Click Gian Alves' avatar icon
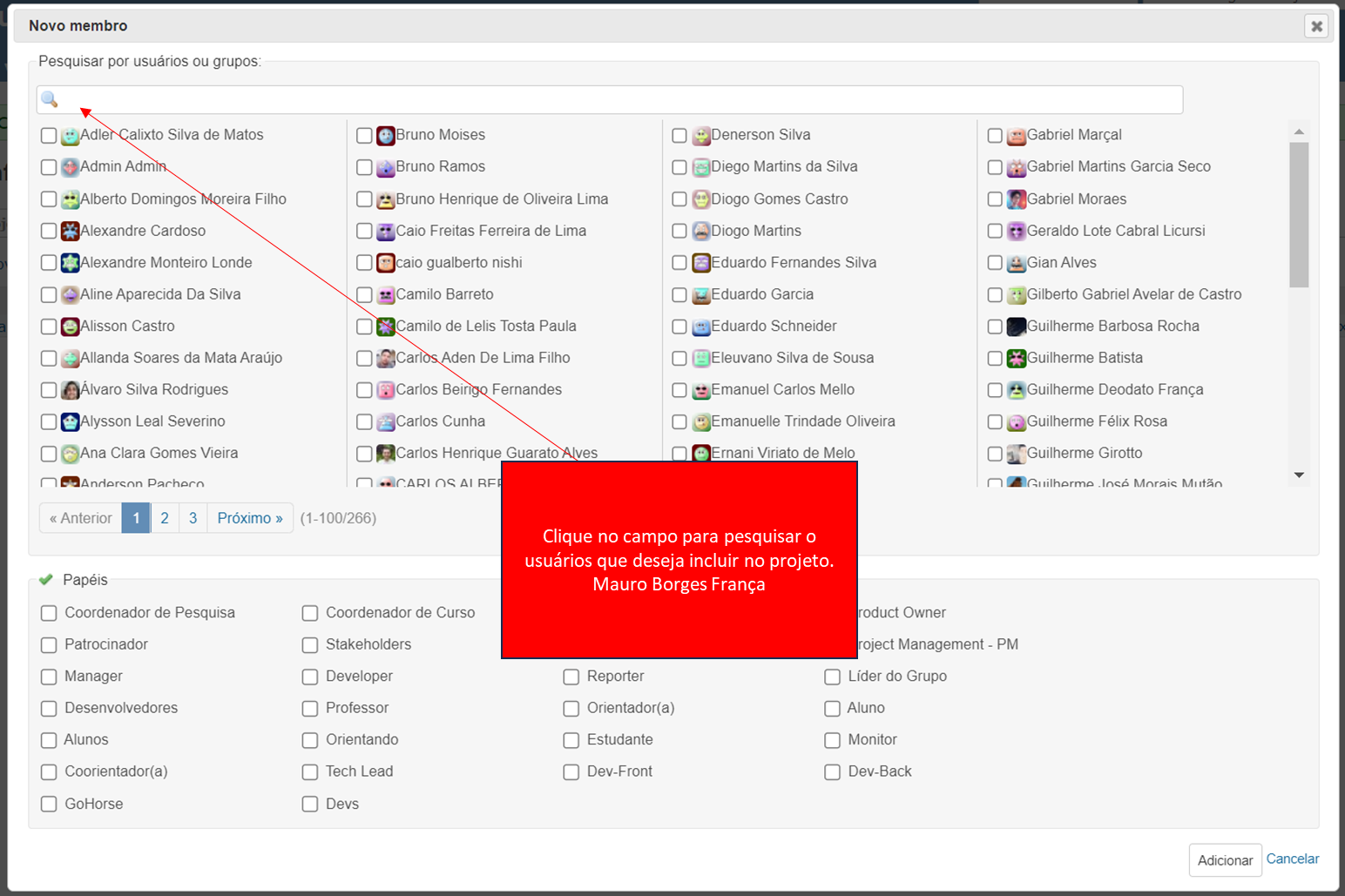Screen dimensions: 1345x896 coord(1017,263)
